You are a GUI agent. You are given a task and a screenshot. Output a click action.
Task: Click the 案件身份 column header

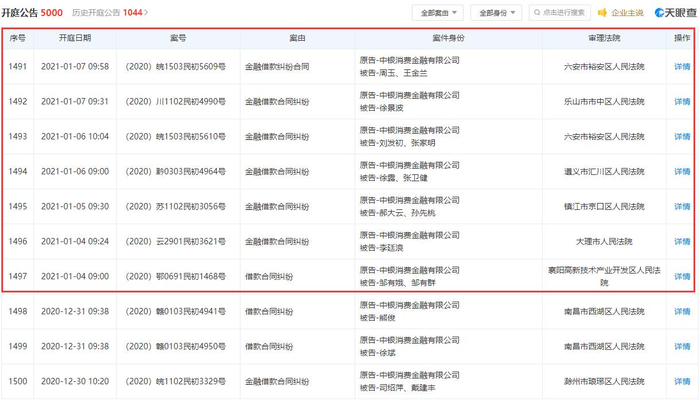point(448,38)
